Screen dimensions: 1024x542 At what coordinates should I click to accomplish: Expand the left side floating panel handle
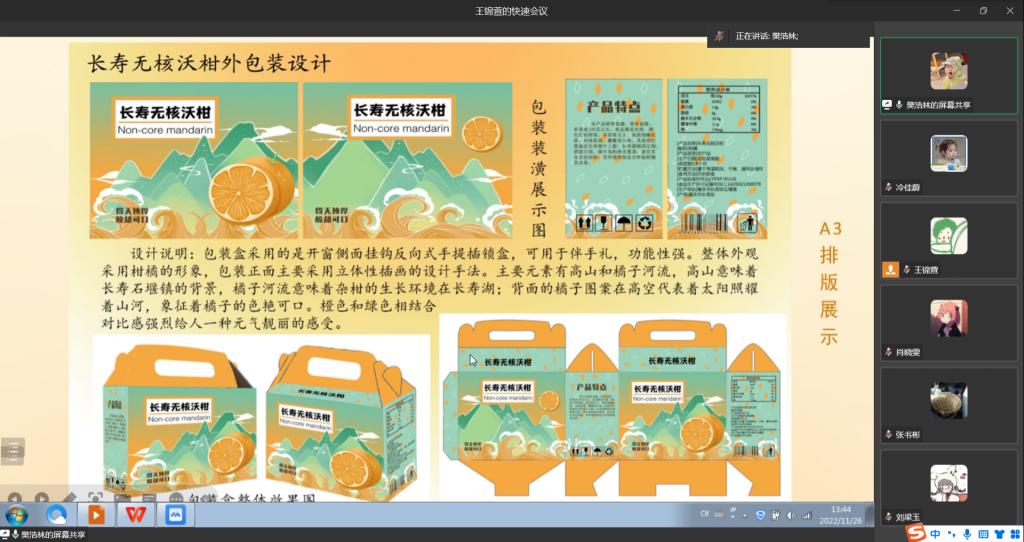pyautogui.click(x=12, y=451)
